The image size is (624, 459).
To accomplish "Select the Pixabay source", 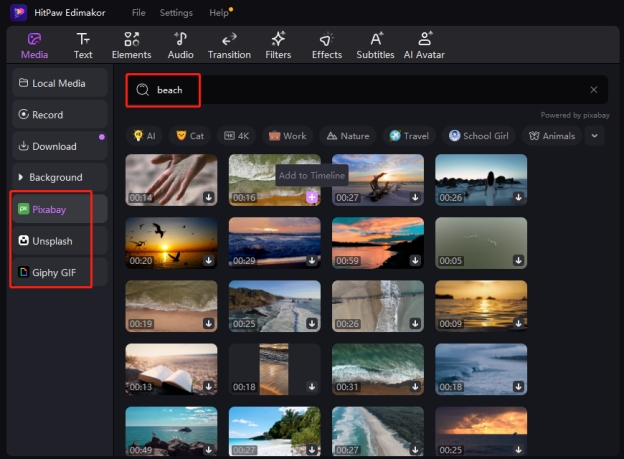I will coord(60,209).
